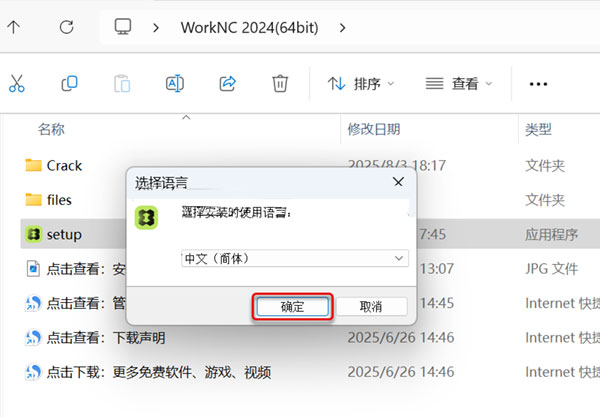Go up one folder level
Screen dimensions: 600x417
tap(14, 27)
